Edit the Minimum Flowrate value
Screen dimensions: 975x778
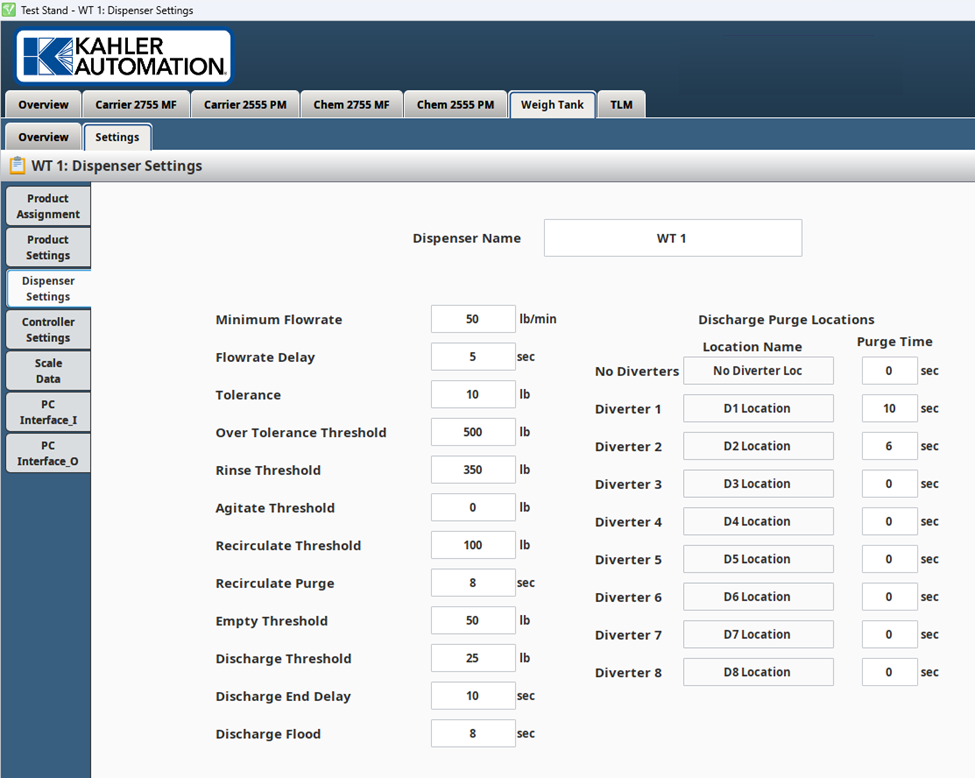coord(473,320)
